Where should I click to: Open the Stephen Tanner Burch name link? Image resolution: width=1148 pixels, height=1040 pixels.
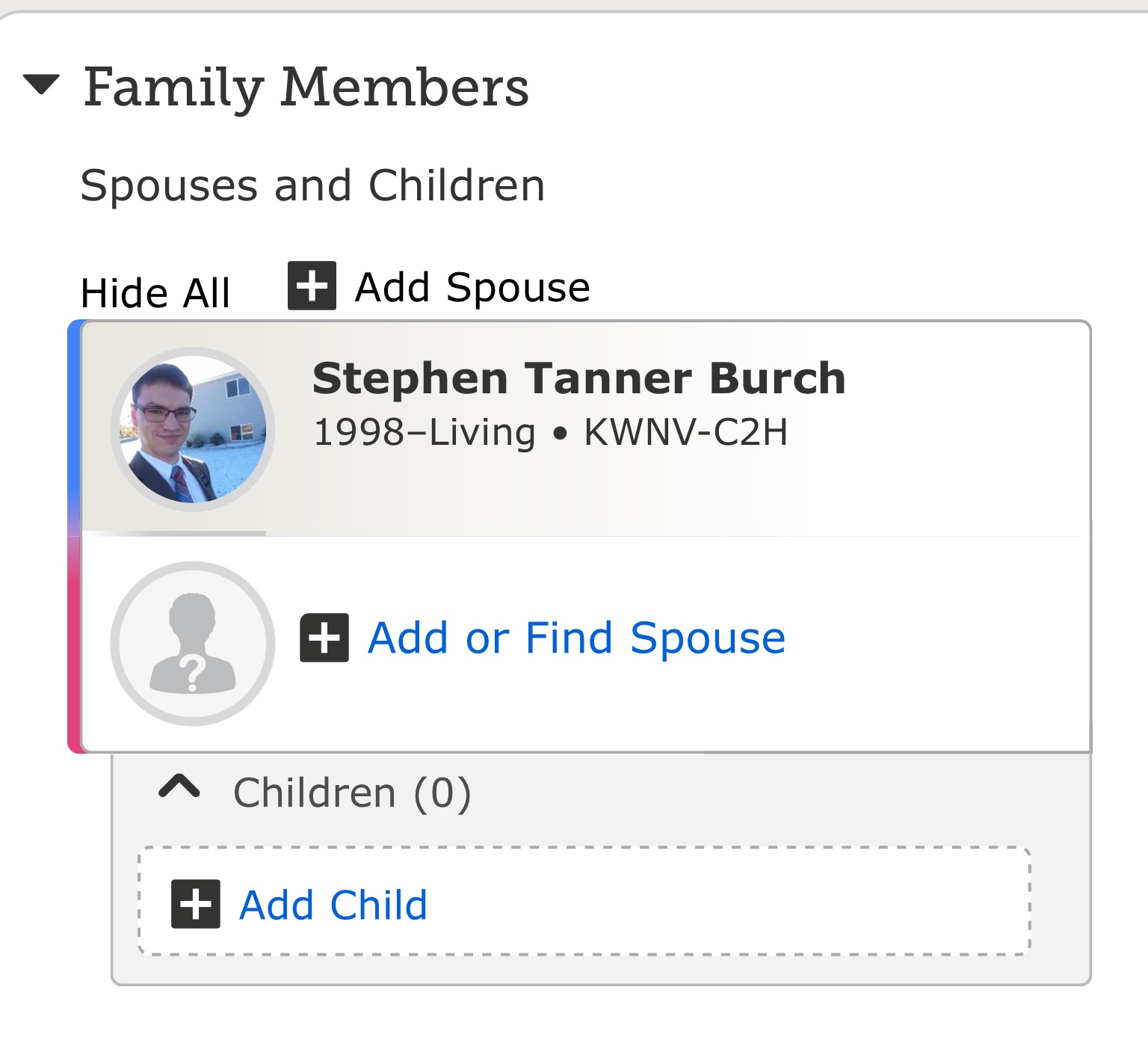coord(578,378)
